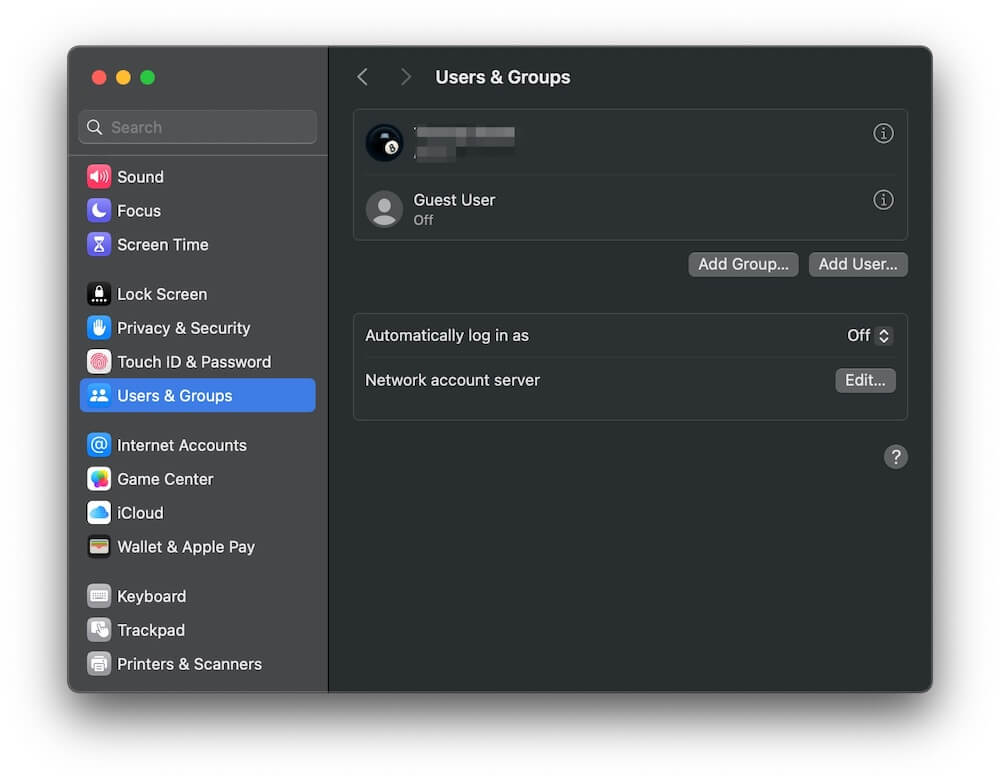1000x782 pixels.
Task: Click the Trackpad icon in sidebar
Action: tap(99, 630)
